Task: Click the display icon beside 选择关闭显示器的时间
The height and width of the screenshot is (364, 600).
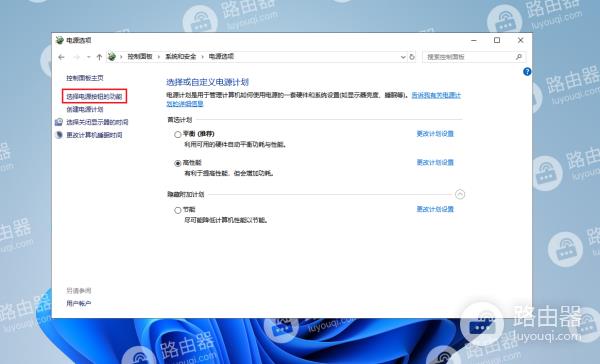Action: point(59,122)
